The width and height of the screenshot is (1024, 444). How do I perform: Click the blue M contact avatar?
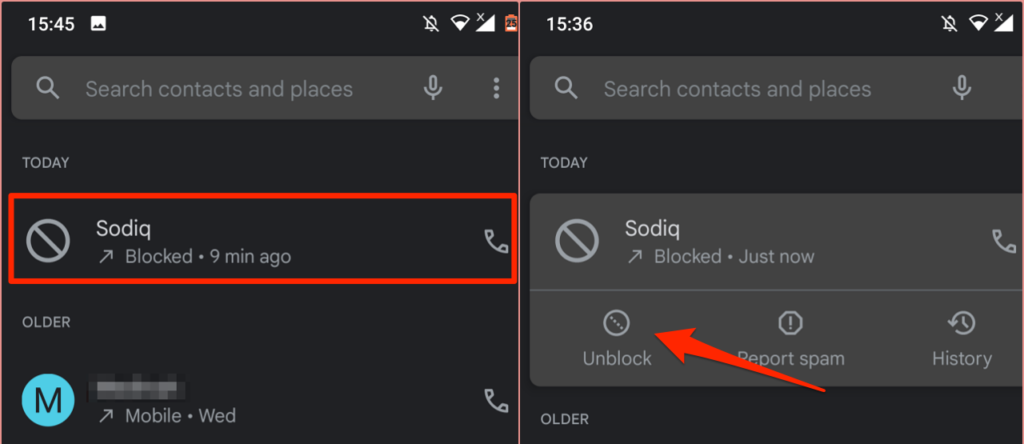48,400
